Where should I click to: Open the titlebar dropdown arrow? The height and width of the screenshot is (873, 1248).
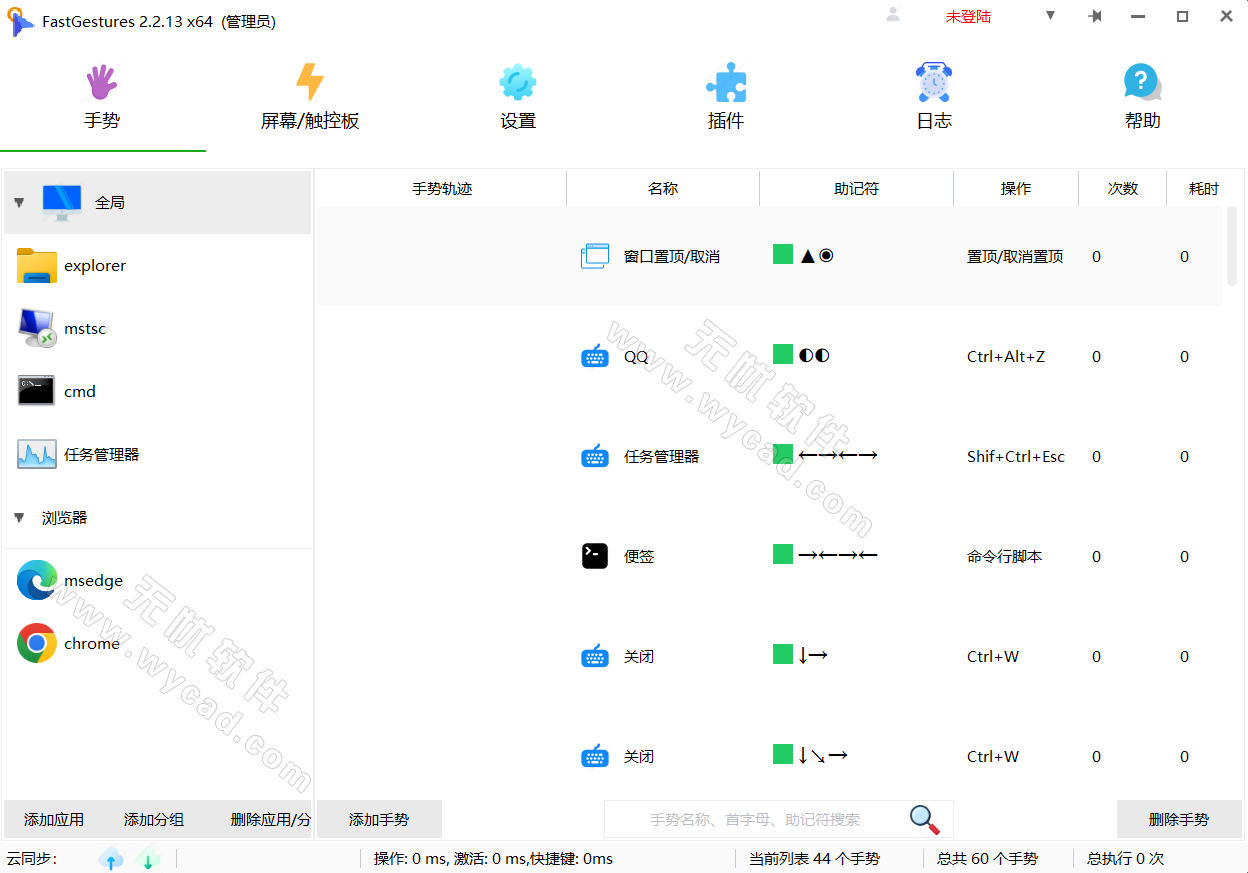point(1050,16)
